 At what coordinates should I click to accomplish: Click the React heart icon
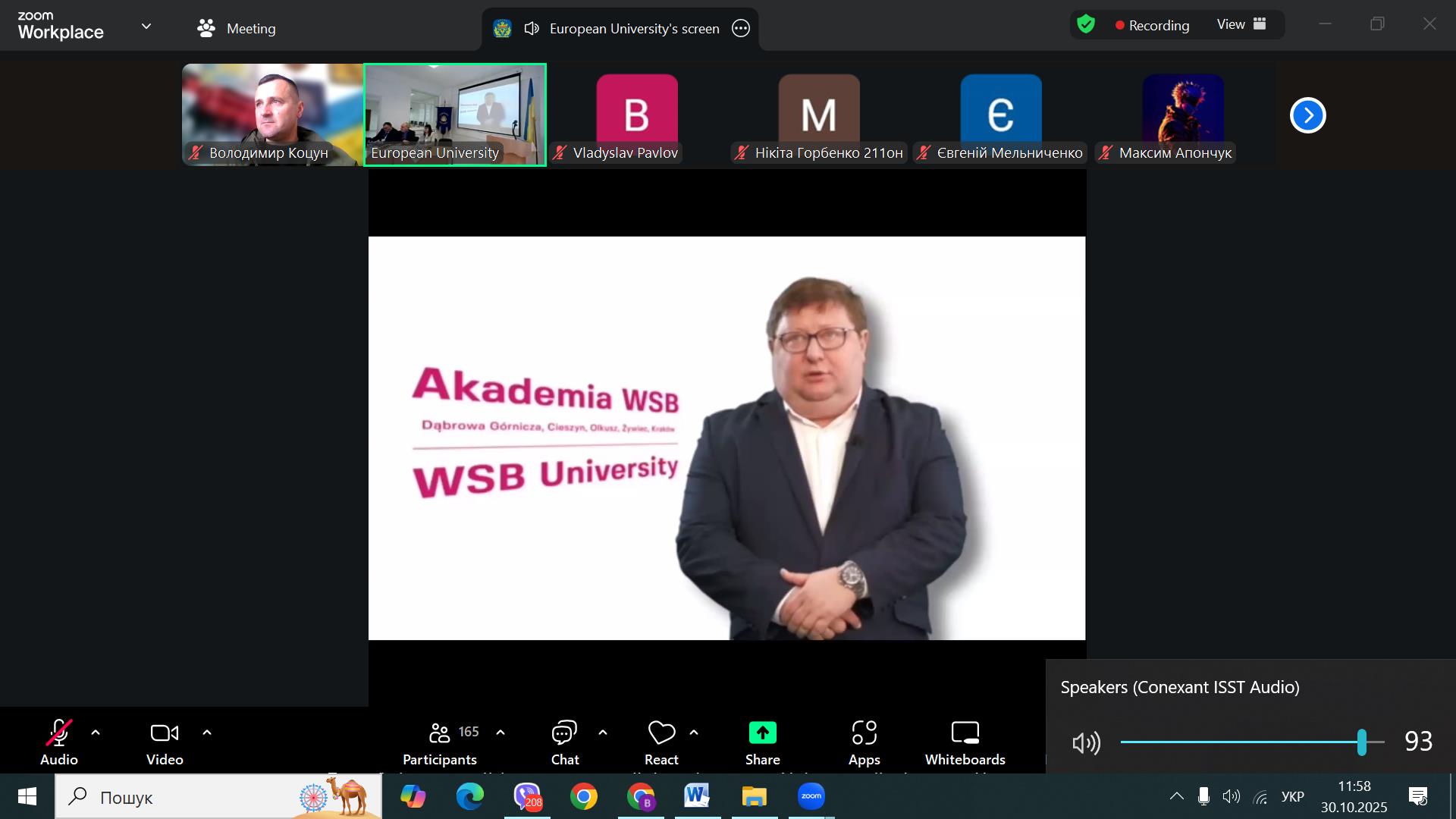coord(661,733)
